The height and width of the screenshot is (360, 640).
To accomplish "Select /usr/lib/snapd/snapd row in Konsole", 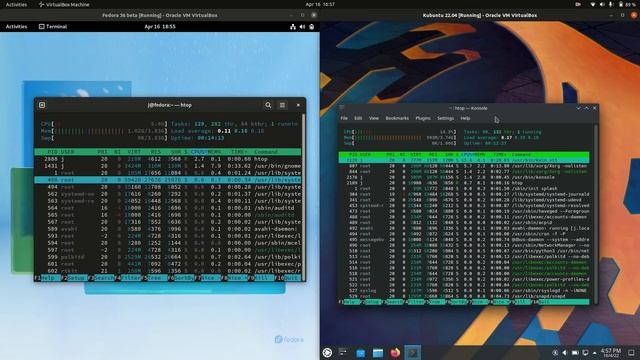I will coord(464,296).
